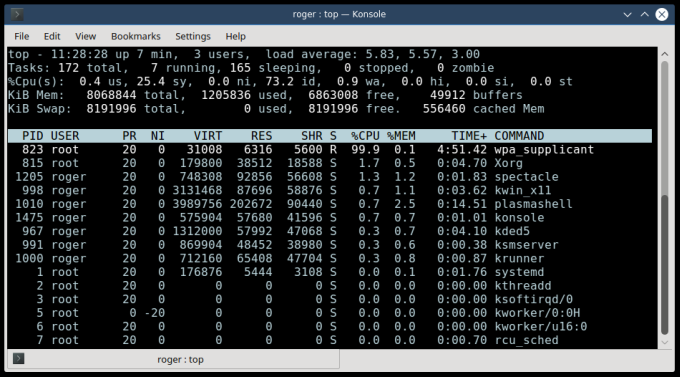The height and width of the screenshot is (377, 680).
Task: Click the kthreadd process name
Action: coord(523,286)
